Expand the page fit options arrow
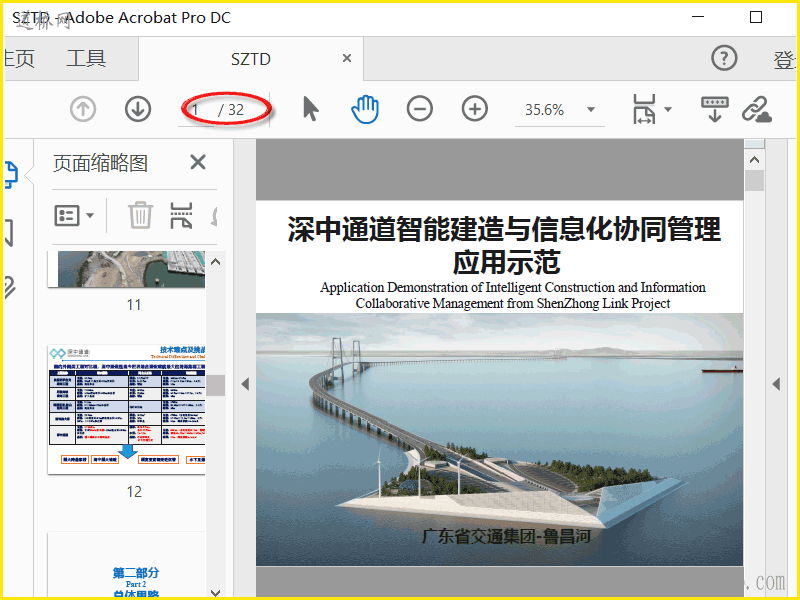Screen dimensions: 800x600 pyautogui.click(x=668, y=109)
